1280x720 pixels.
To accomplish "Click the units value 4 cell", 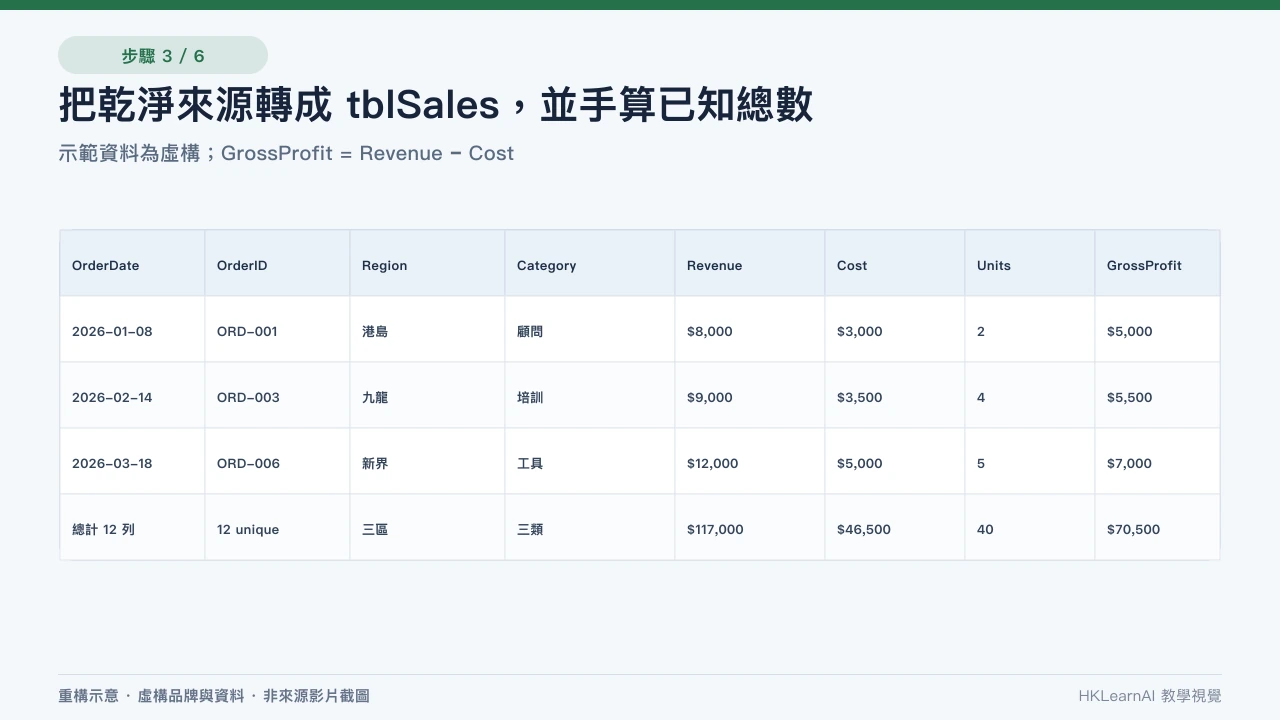I will [1030, 395].
